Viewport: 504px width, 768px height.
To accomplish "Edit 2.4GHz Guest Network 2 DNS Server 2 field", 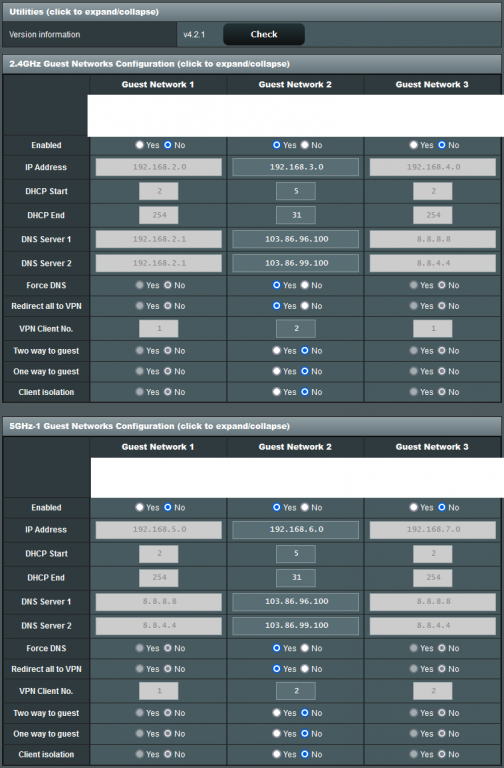I will point(296,263).
